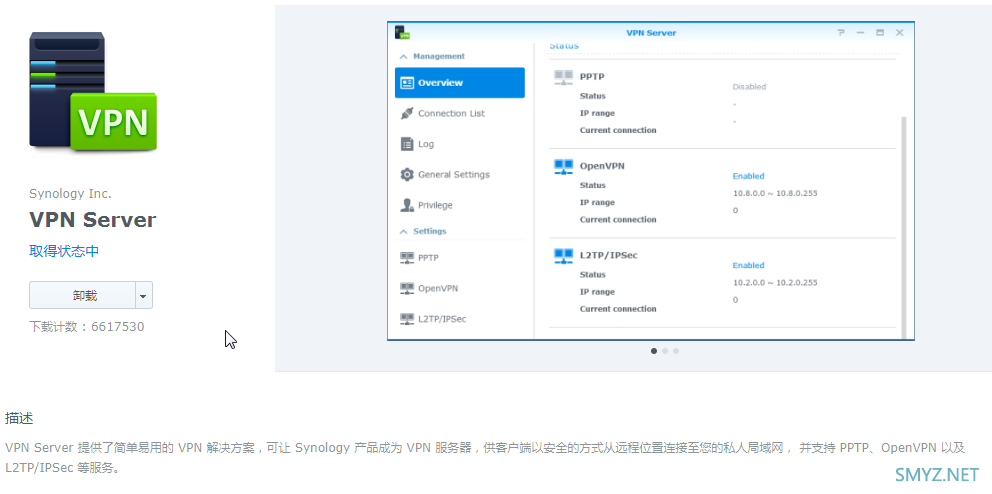Viewport: 992px width, 494px height.
Task: Click the VPN Server package icon
Action: point(92,92)
